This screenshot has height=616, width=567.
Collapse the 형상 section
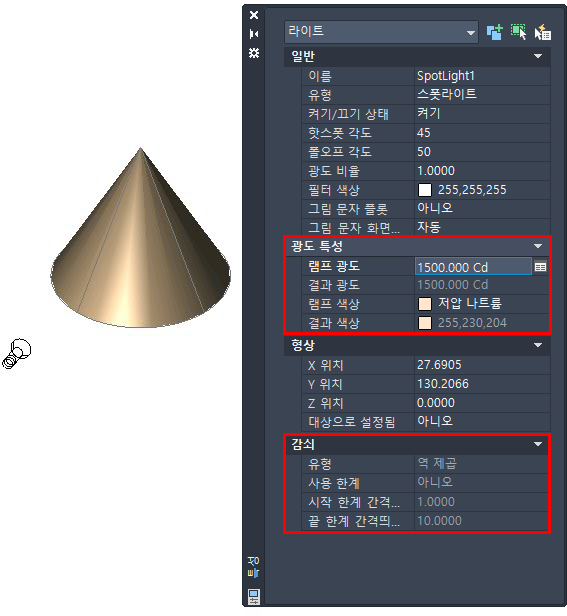(x=538, y=345)
